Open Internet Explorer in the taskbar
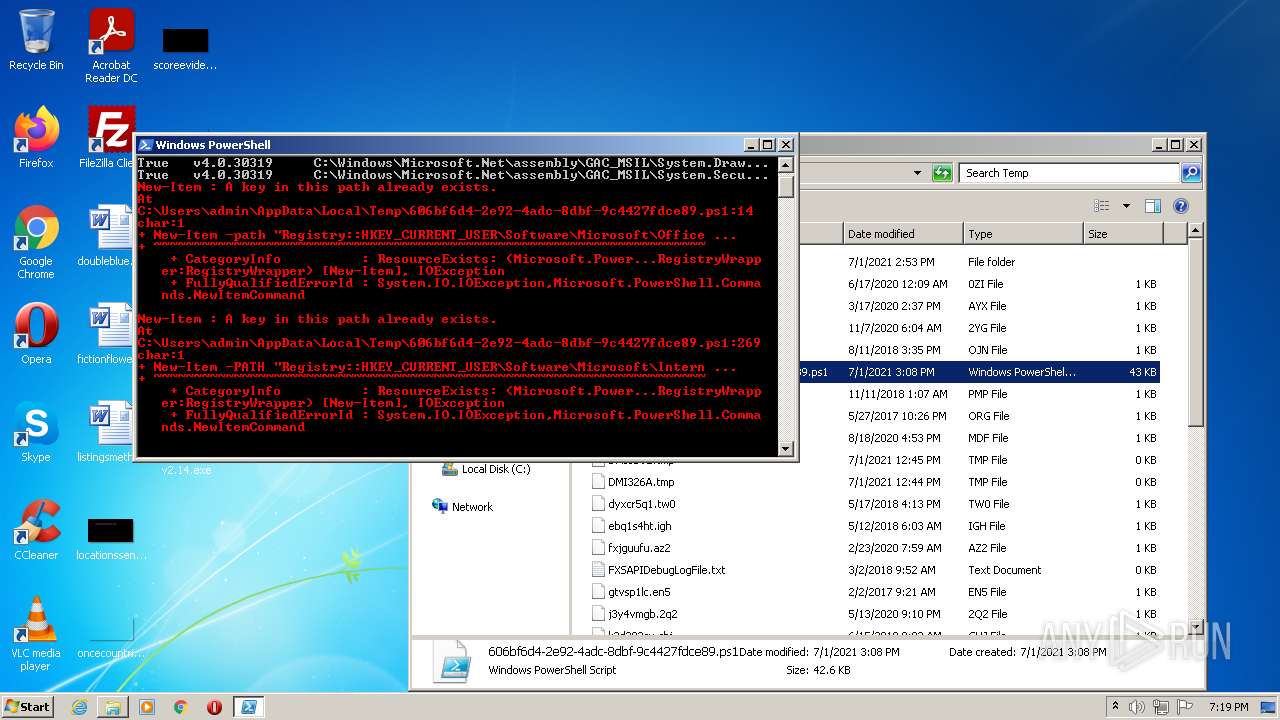The image size is (1280, 720). [79, 707]
